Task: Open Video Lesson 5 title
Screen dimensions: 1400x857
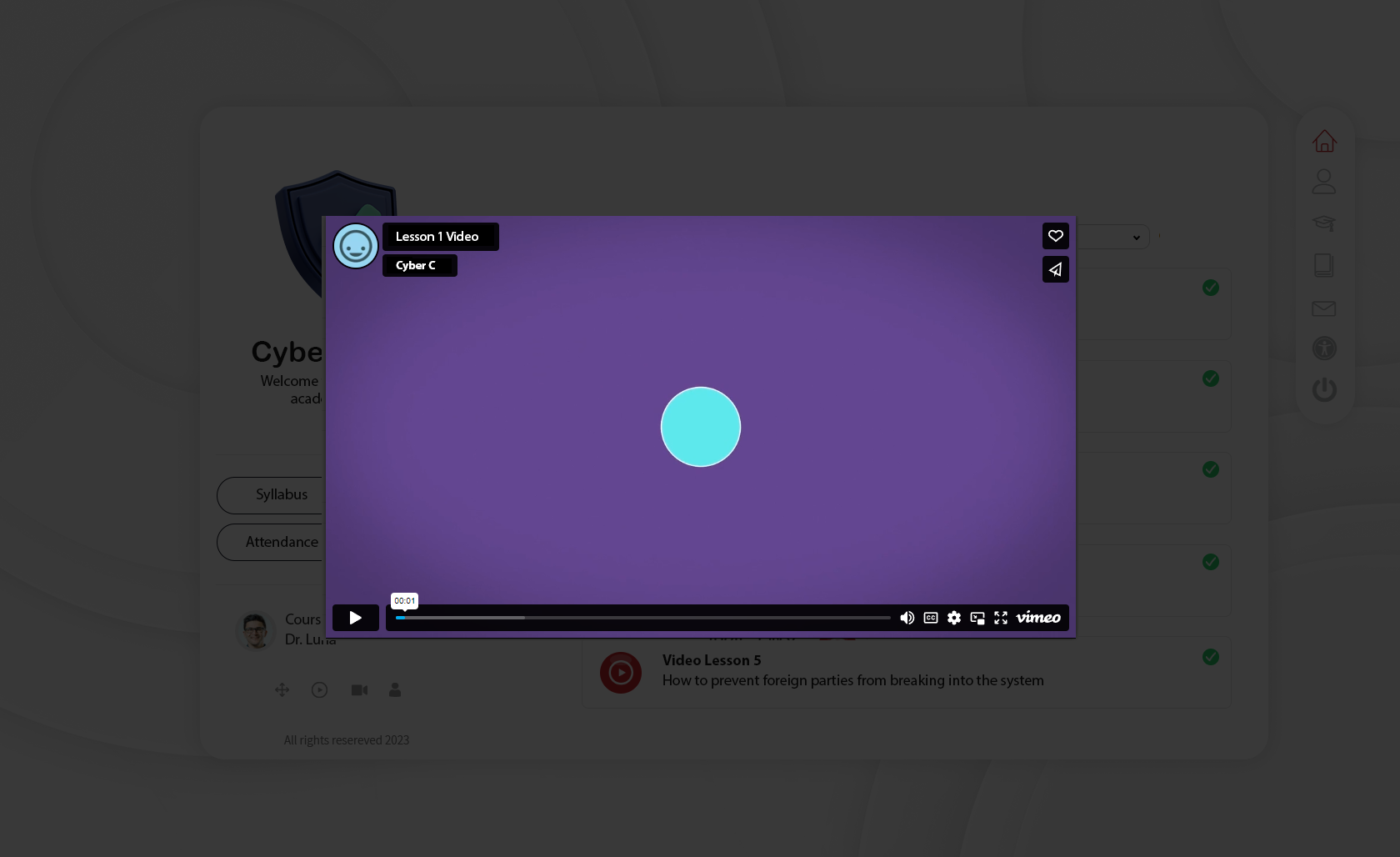Action: 712,660
